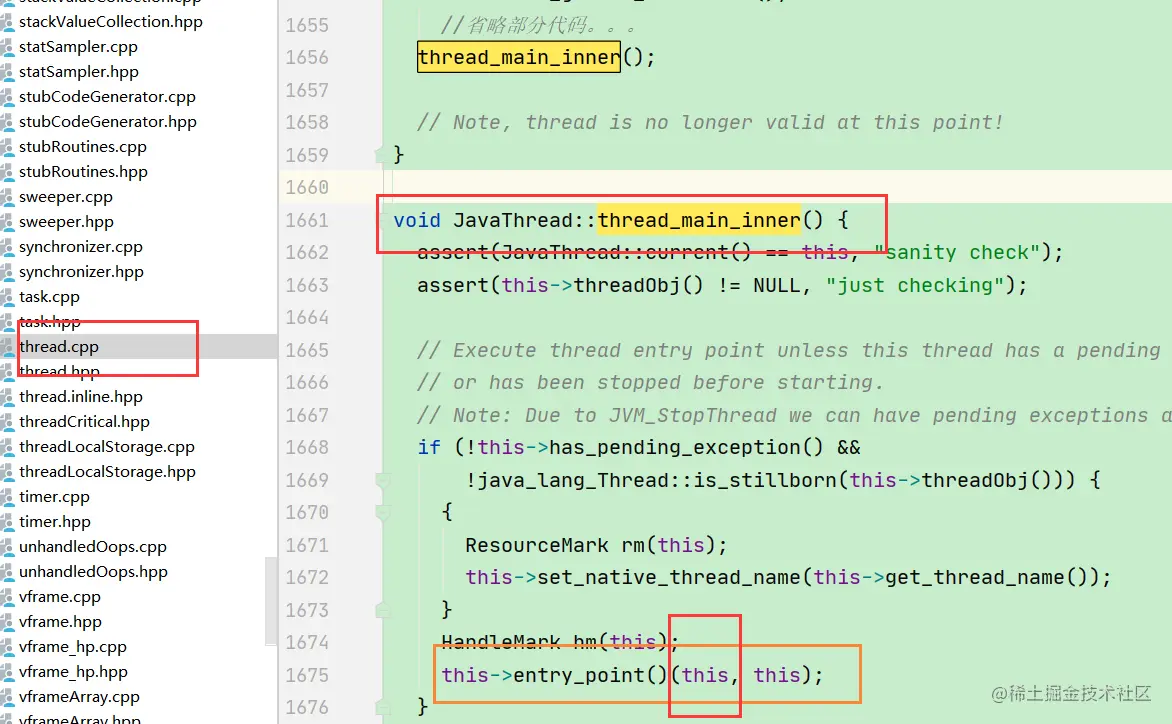Click file icon beside stubRoutines.hpp

click(x=7, y=172)
